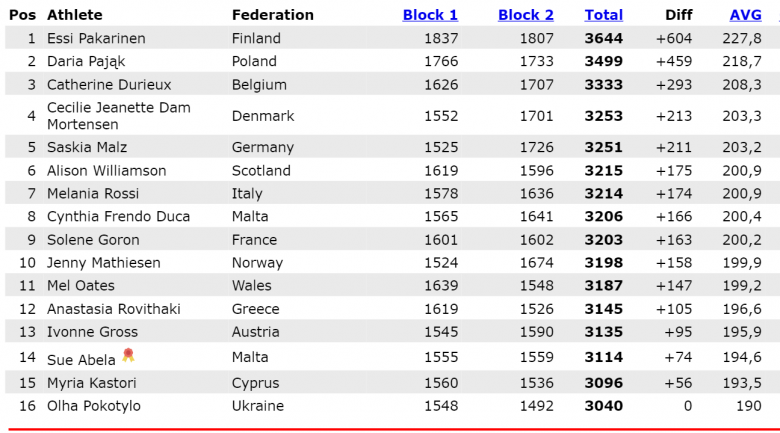Image resolution: width=780 pixels, height=433 pixels.
Task: Select Saskia Malz athlete row
Action: pyautogui.click(x=390, y=147)
